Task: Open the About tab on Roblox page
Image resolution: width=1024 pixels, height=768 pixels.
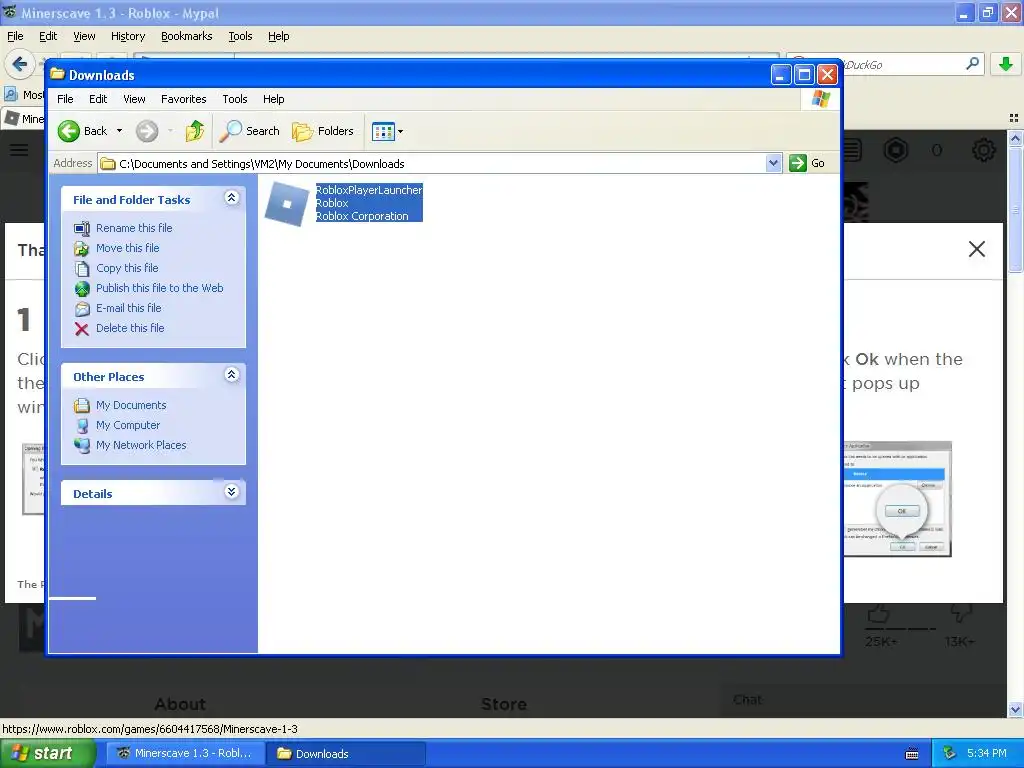Action: (180, 704)
